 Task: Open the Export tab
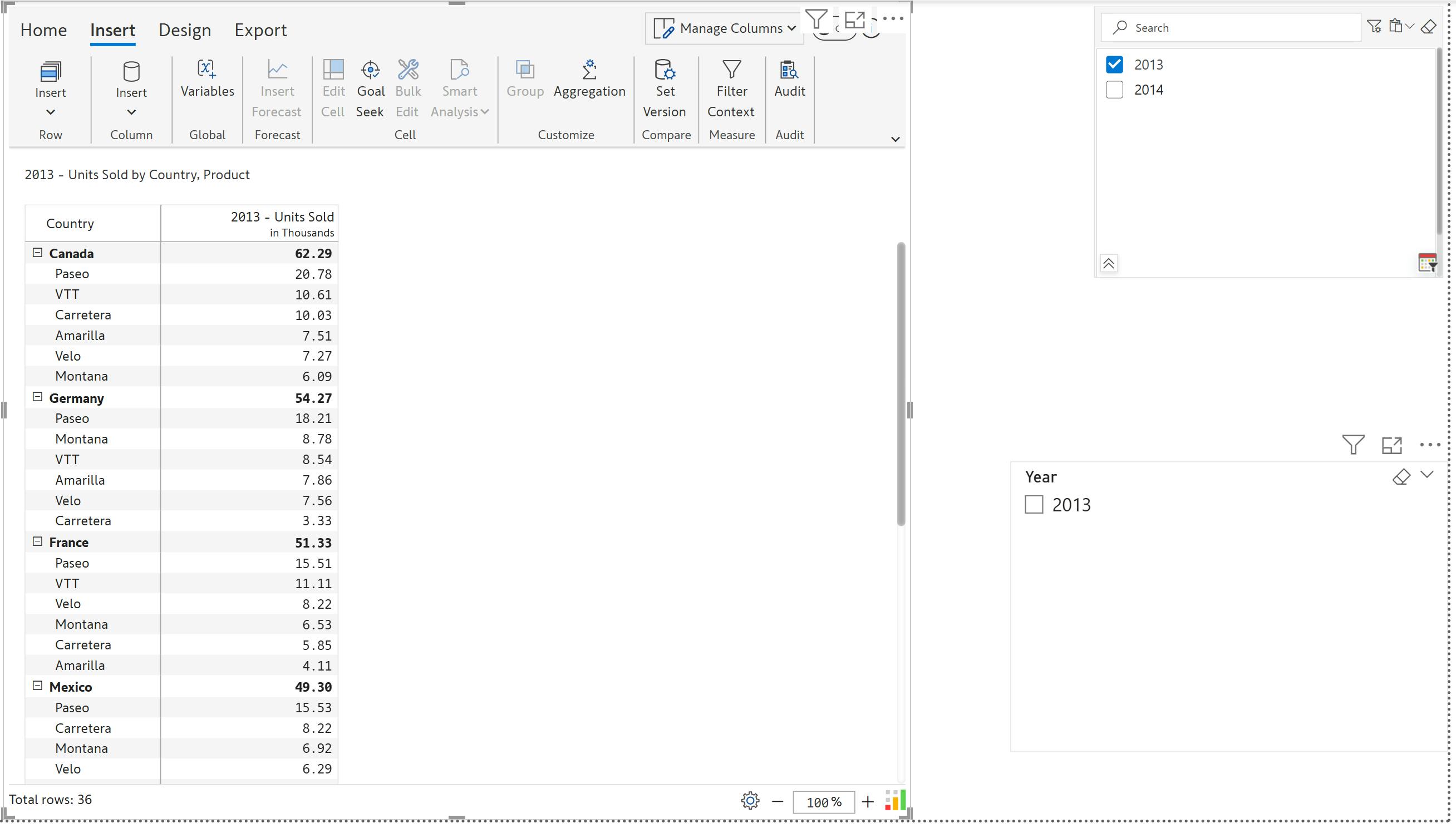click(x=260, y=30)
